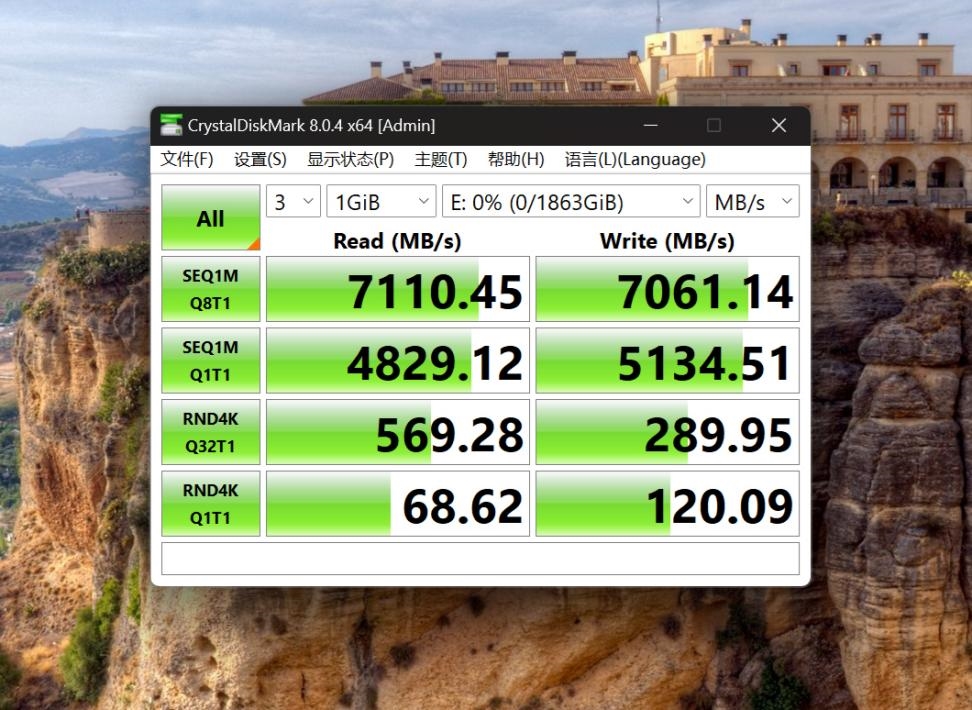Start the SEQ1M Q8T1 test
Image resolution: width=972 pixels, height=710 pixels.
[x=211, y=289]
